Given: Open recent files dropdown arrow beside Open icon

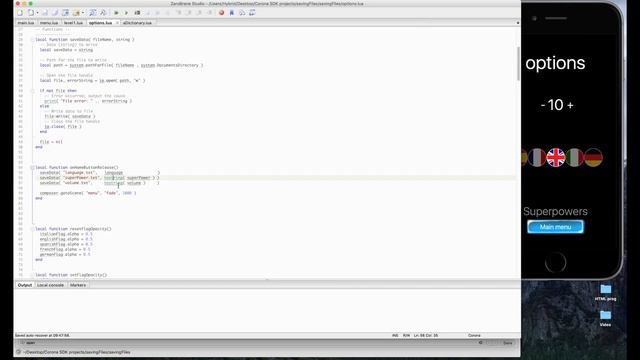Looking at the screenshot, I should [38, 13].
